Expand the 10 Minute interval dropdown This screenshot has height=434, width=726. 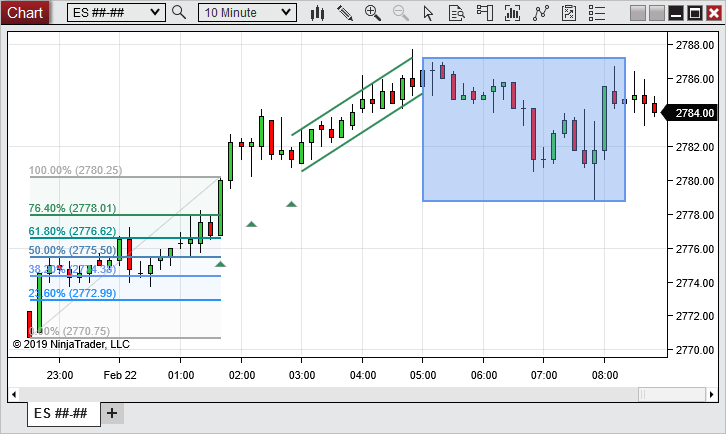click(x=286, y=13)
